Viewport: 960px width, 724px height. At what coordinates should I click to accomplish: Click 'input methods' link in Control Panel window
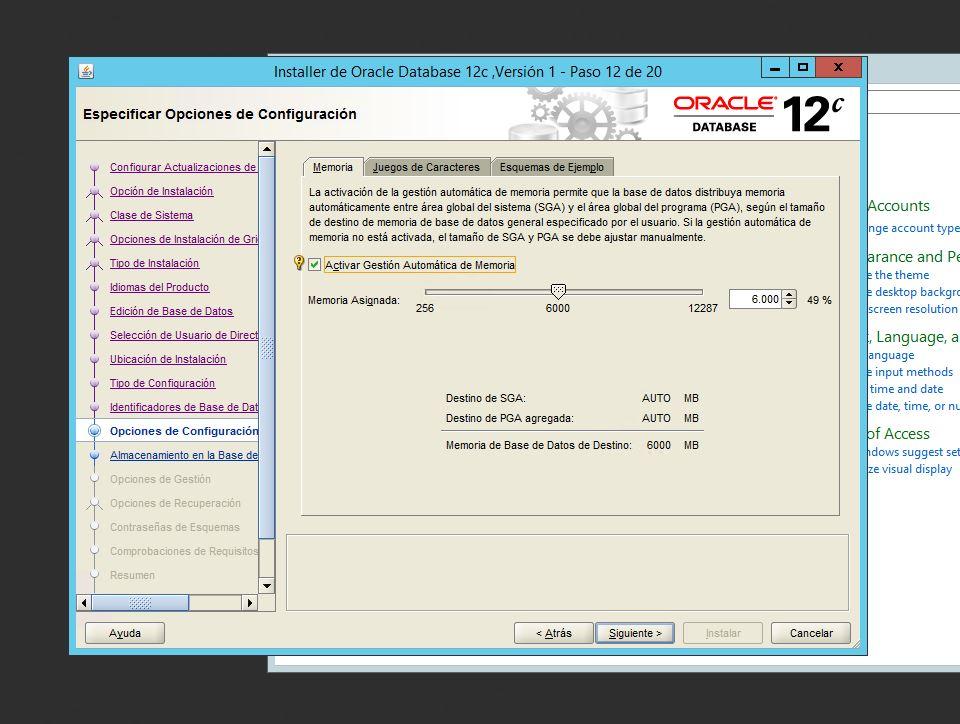tap(910, 372)
